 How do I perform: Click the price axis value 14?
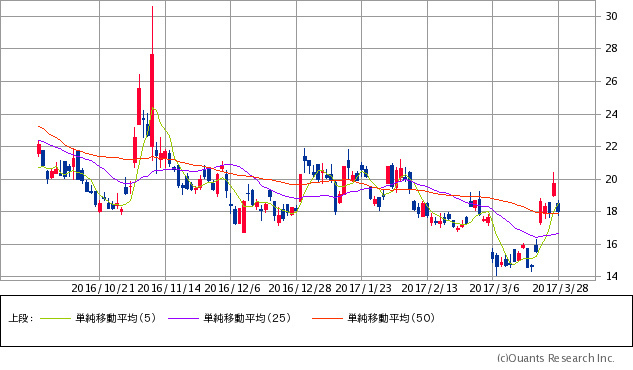611,276
